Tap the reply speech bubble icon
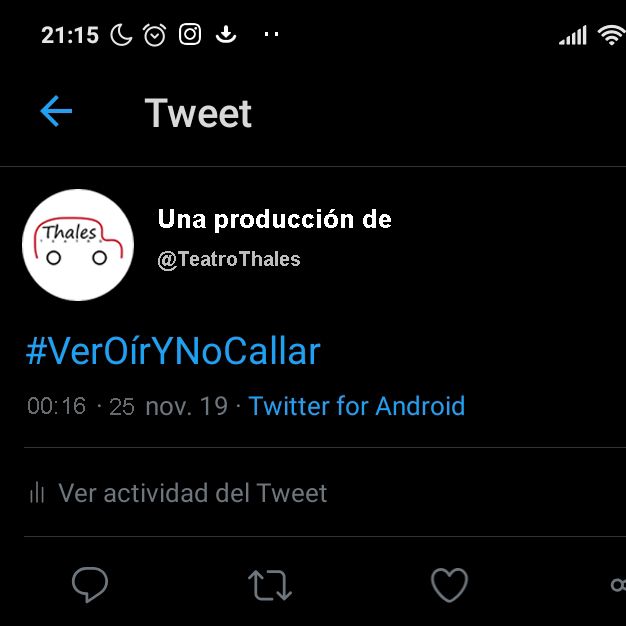The width and height of the screenshot is (626, 626). tap(90, 584)
